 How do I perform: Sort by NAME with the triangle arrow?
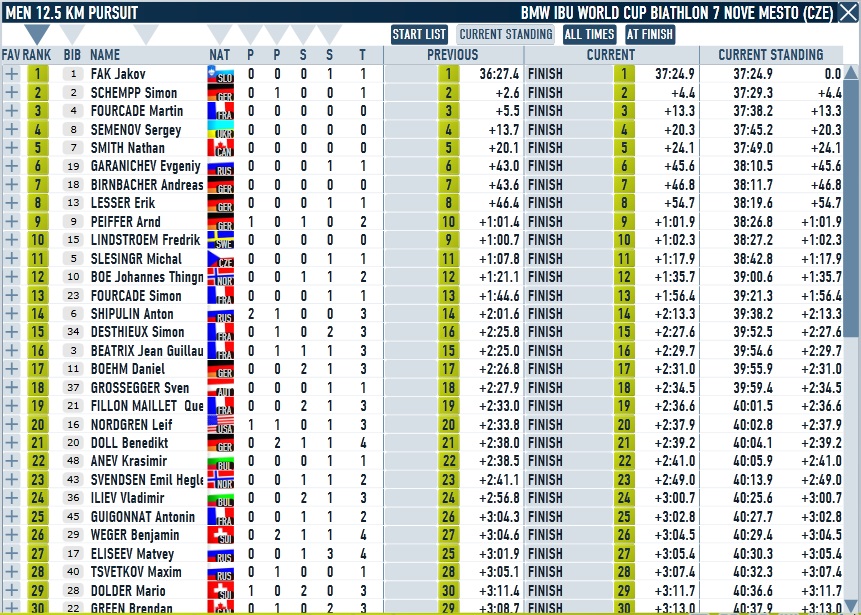(146, 34)
